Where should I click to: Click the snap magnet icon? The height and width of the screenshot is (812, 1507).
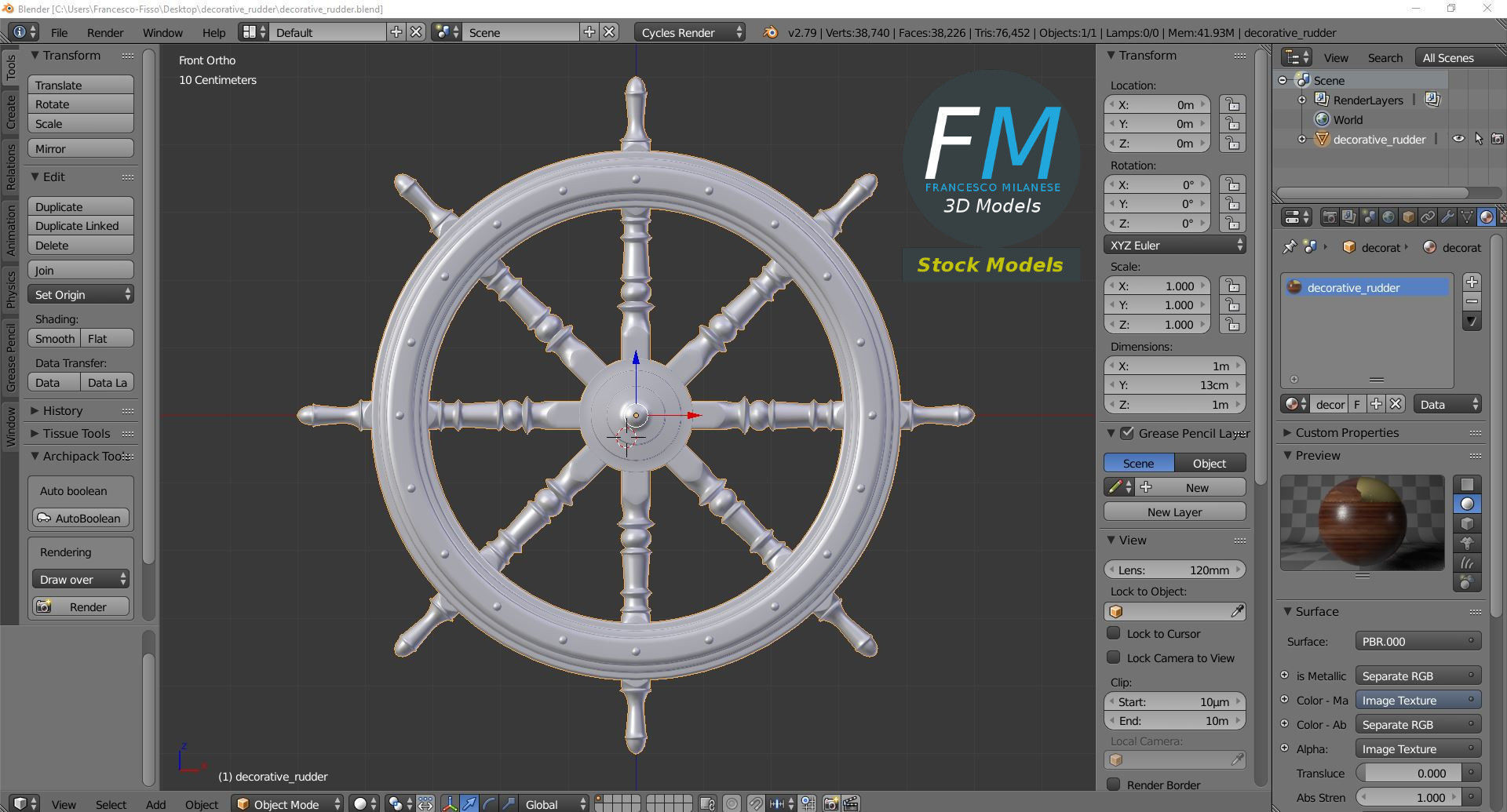click(x=755, y=803)
